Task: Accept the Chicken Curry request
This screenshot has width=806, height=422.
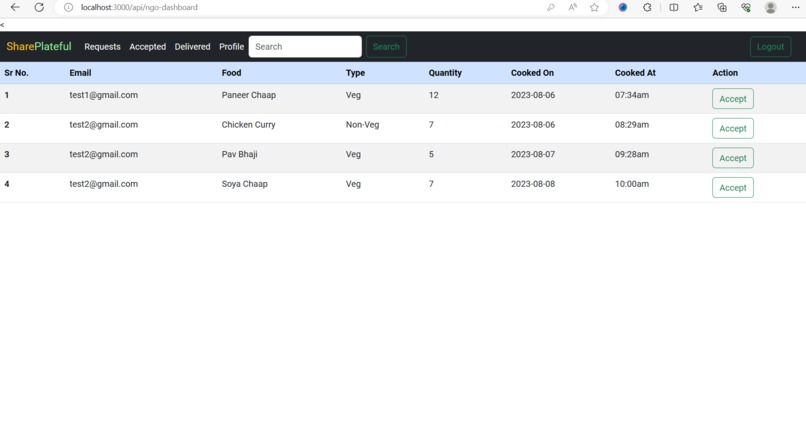Action: (732, 129)
